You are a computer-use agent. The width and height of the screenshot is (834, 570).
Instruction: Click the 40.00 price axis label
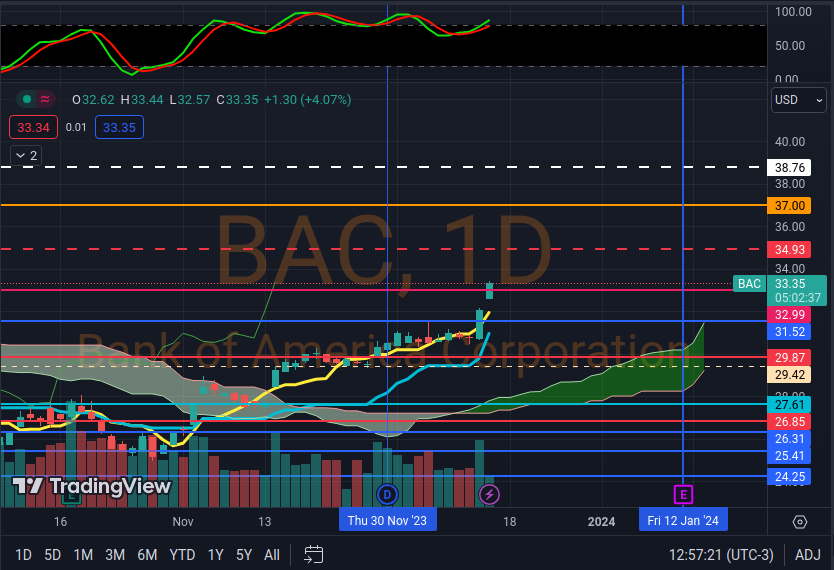[x=790, y=141]
